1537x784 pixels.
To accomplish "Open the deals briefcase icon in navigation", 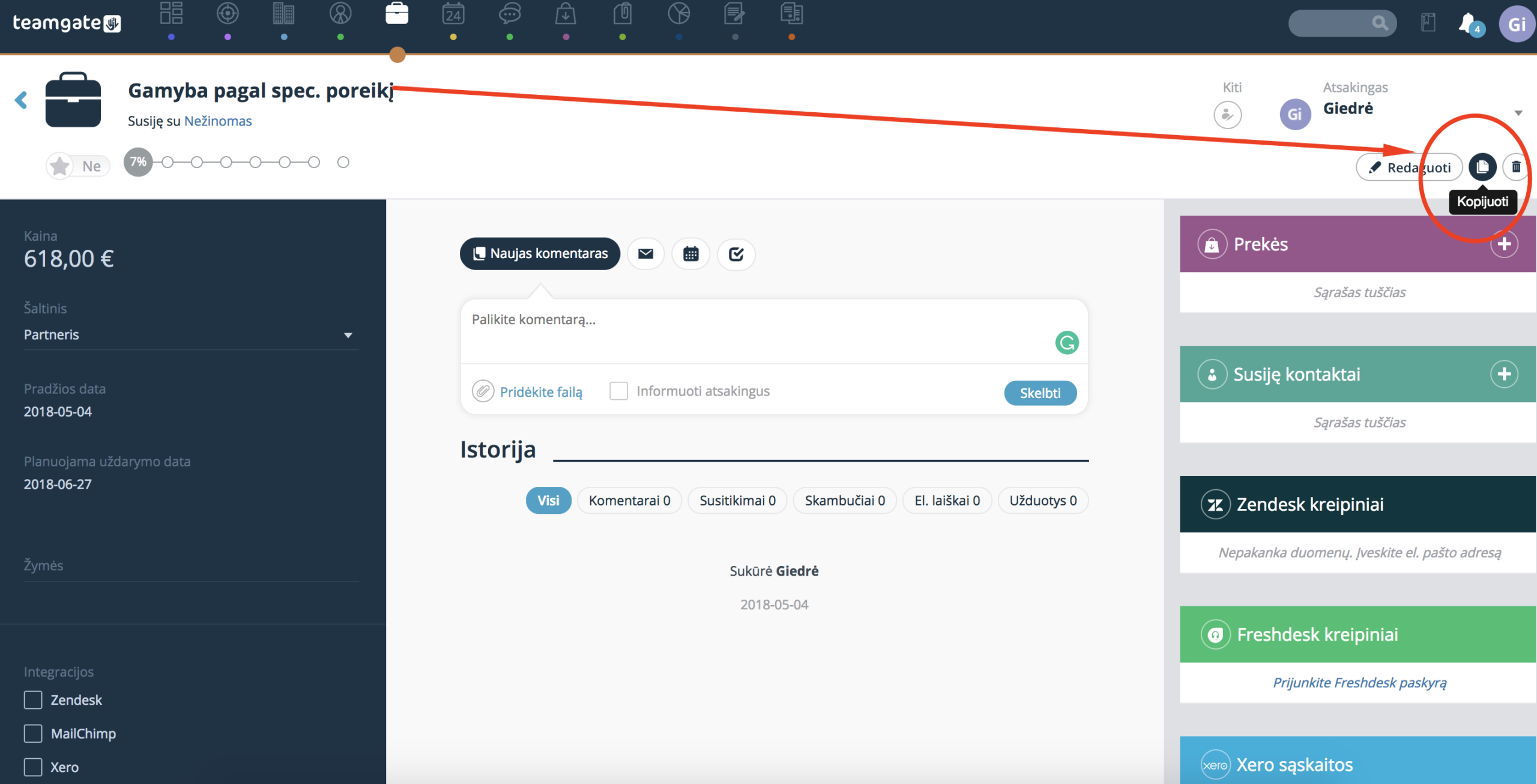I will [x=397, y=13].
